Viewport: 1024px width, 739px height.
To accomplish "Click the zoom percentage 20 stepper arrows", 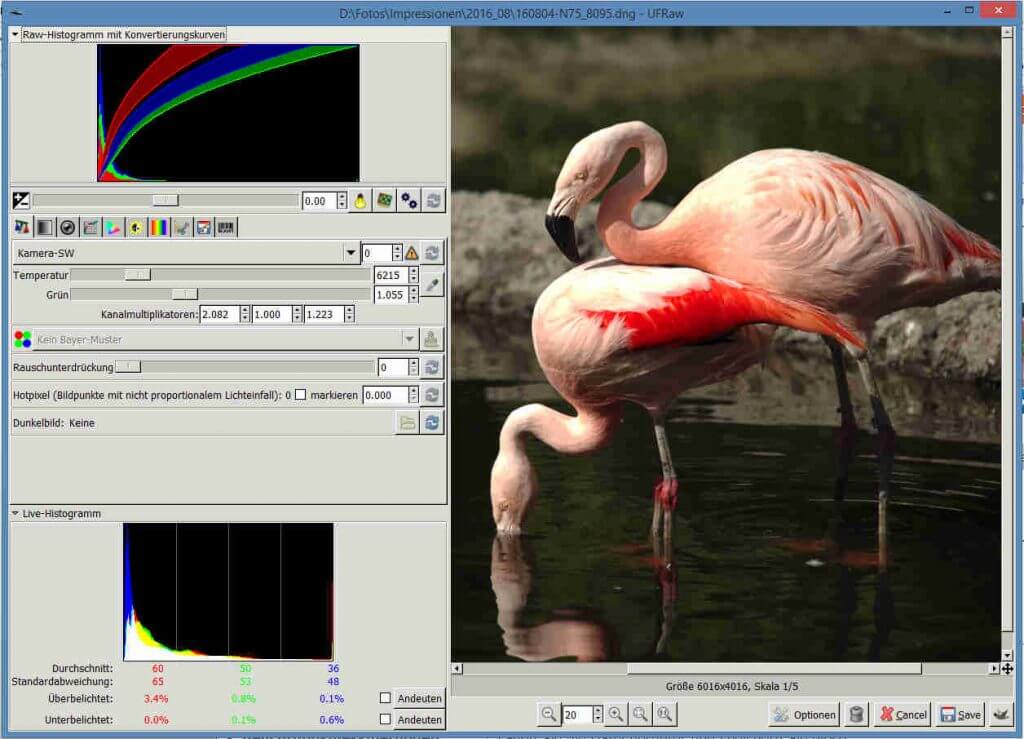I will [x=598, y=714].
